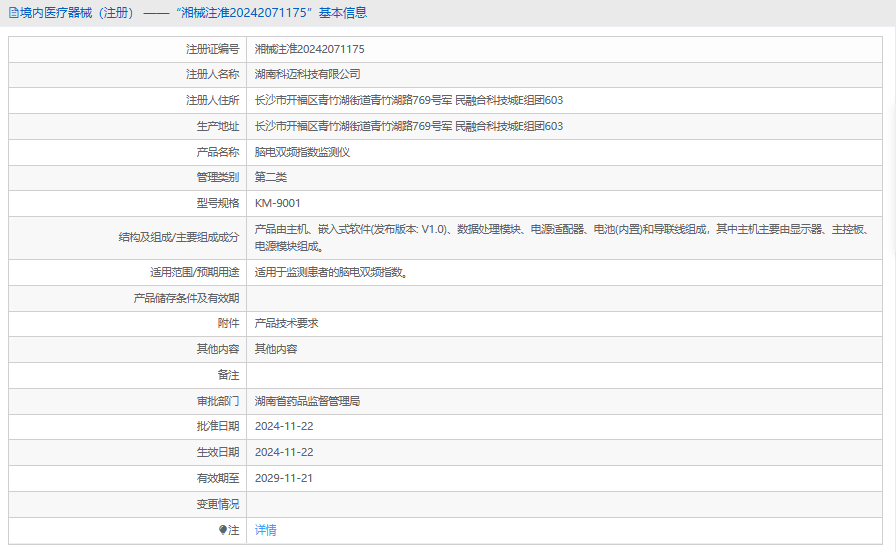Select registration number 湘械注准20242071175 in table
896x552 pixels.
(309, 49)
